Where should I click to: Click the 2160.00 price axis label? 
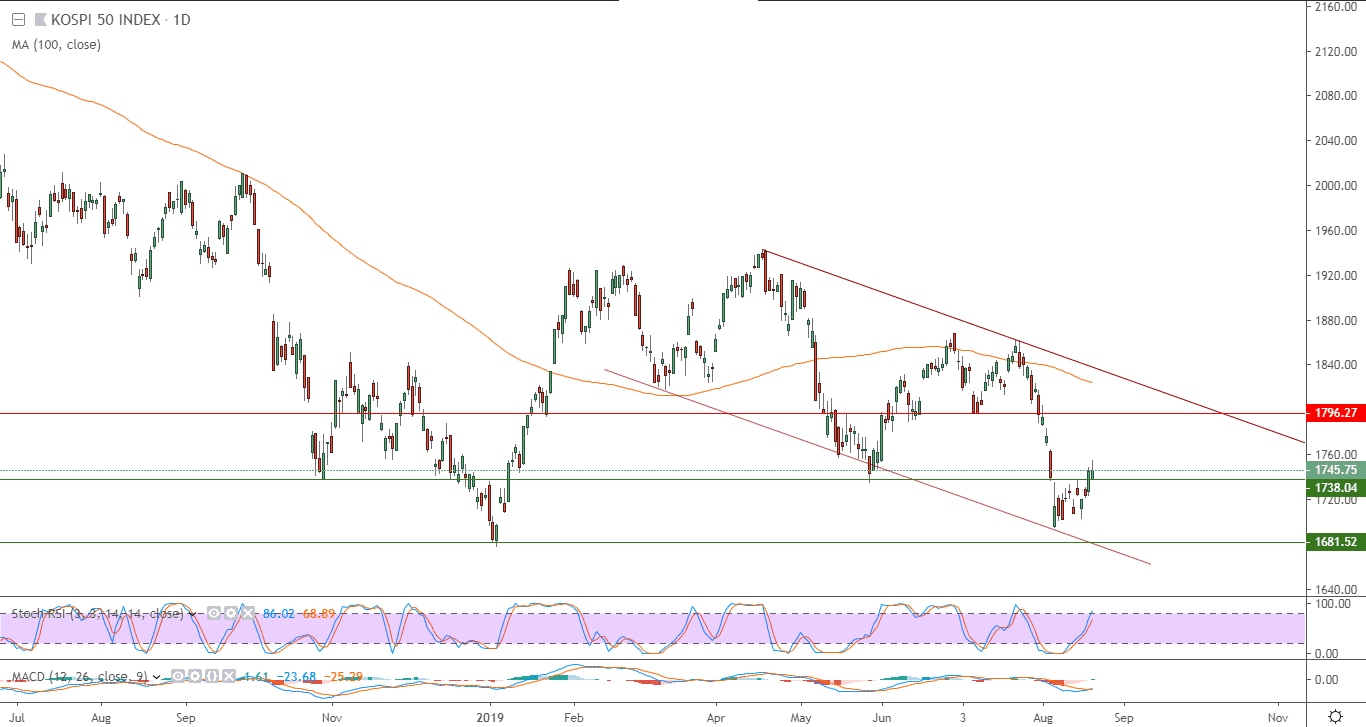(1335, 6)
